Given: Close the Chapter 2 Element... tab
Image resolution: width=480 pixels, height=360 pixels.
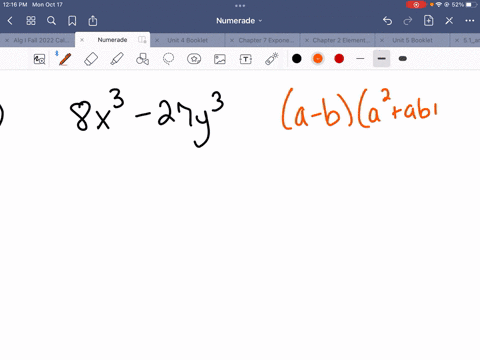Looking at the screenshot, I should [x=307, y=40].
